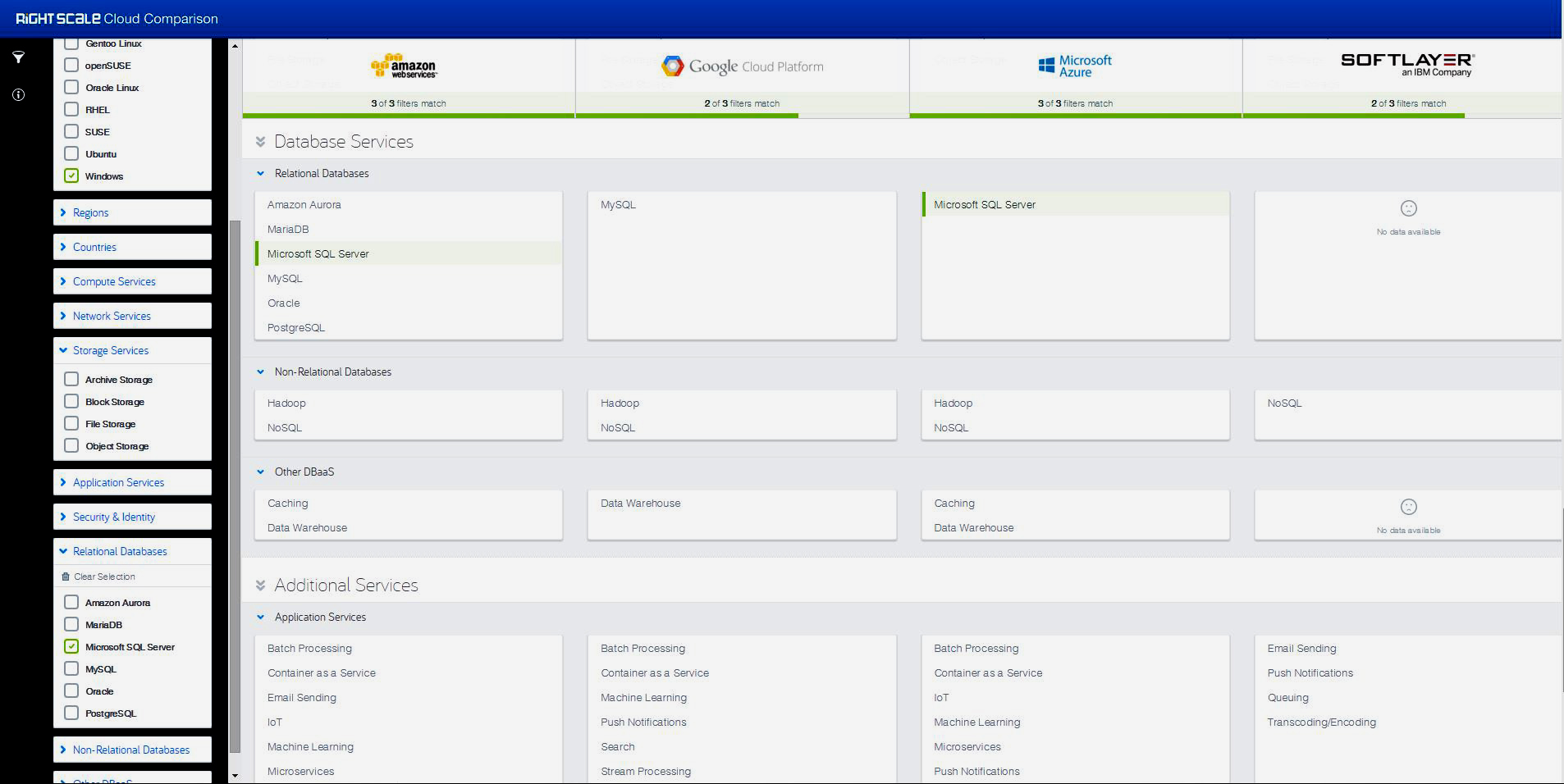This screenshot has width=1564, height=784.
Task: Enable MariaDB filter checkbox
Action: pyautogui.click(x=71, y=624)
